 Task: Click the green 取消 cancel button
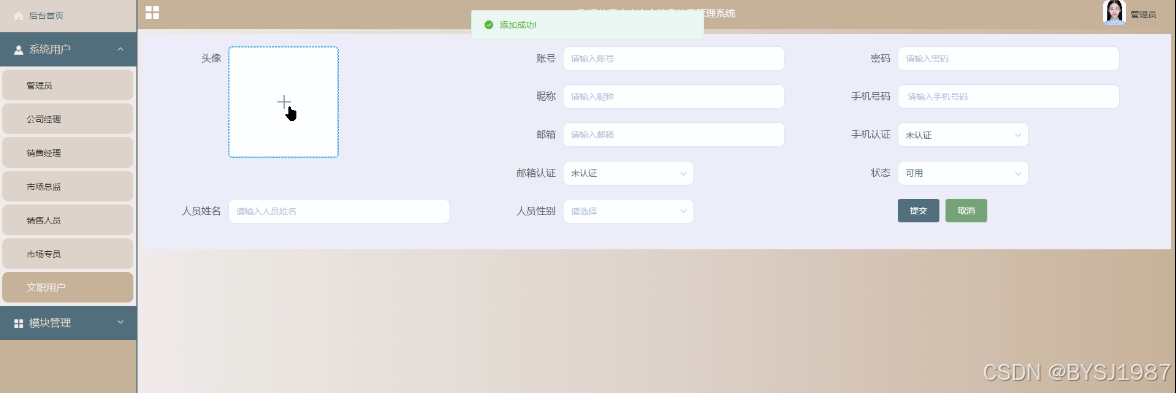[966, 211]
